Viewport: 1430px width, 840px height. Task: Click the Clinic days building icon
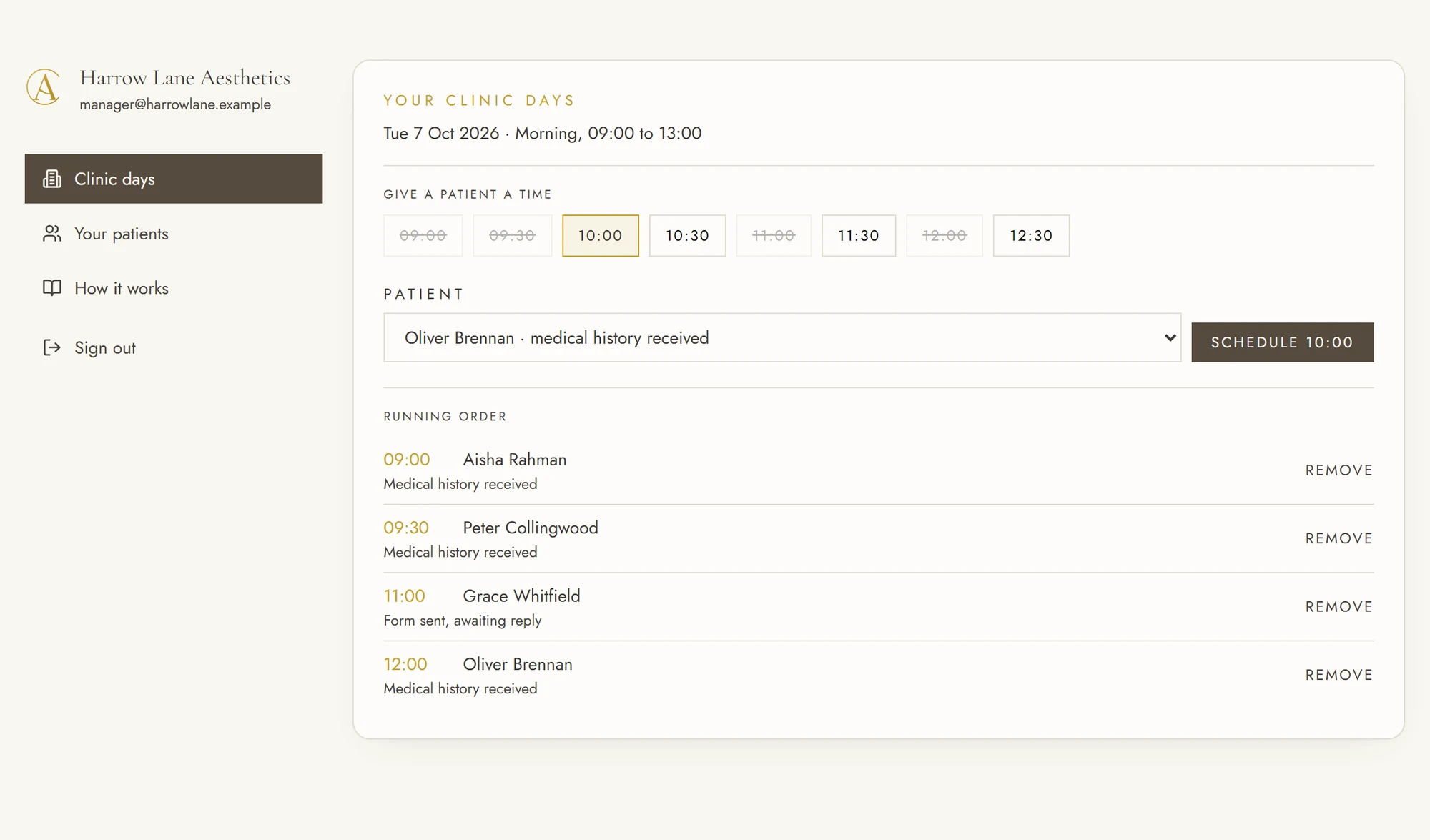coord(52,179)
